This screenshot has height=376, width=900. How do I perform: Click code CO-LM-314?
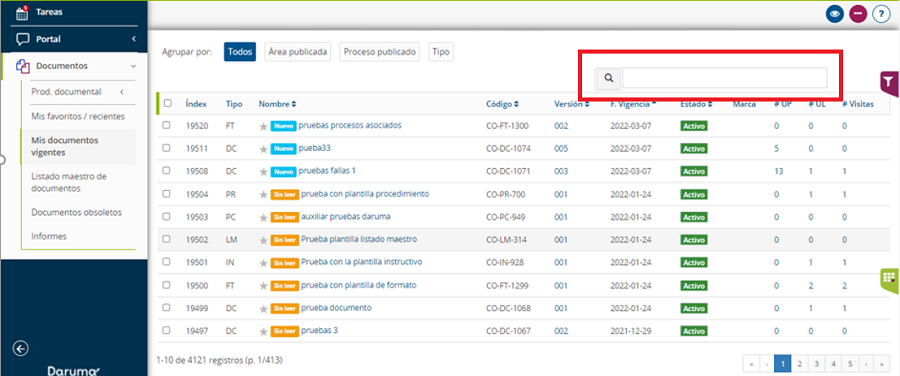pos(506,239)
